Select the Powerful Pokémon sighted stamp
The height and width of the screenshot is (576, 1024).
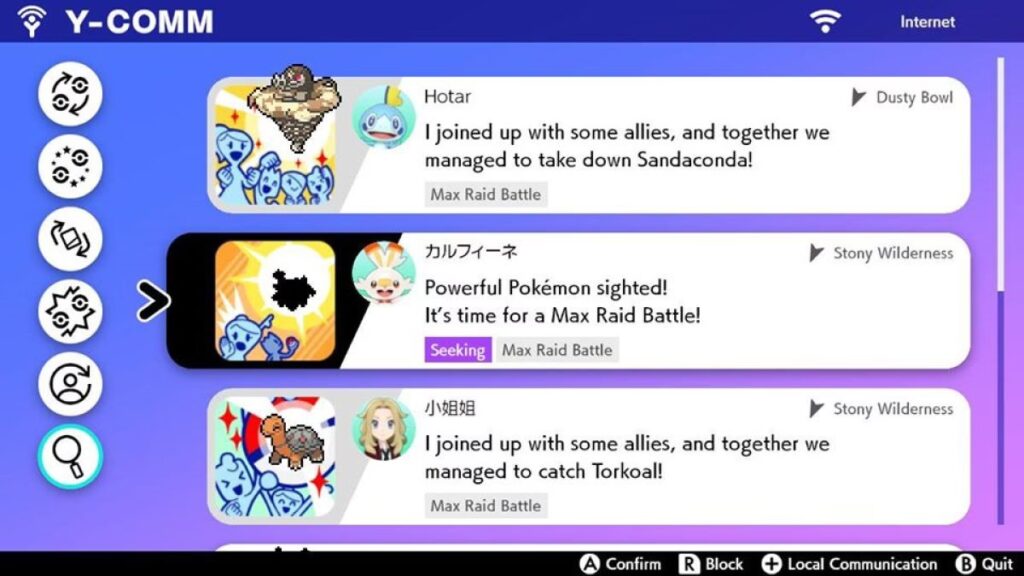click(x=568, y=300)
